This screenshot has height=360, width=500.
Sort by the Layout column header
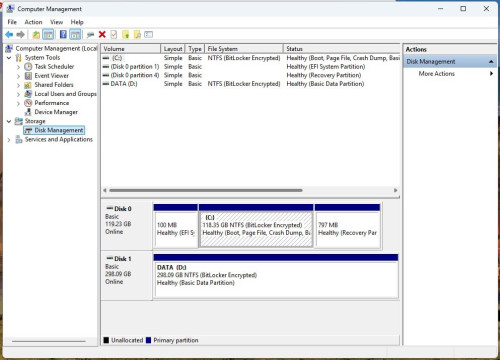point(173,49)
